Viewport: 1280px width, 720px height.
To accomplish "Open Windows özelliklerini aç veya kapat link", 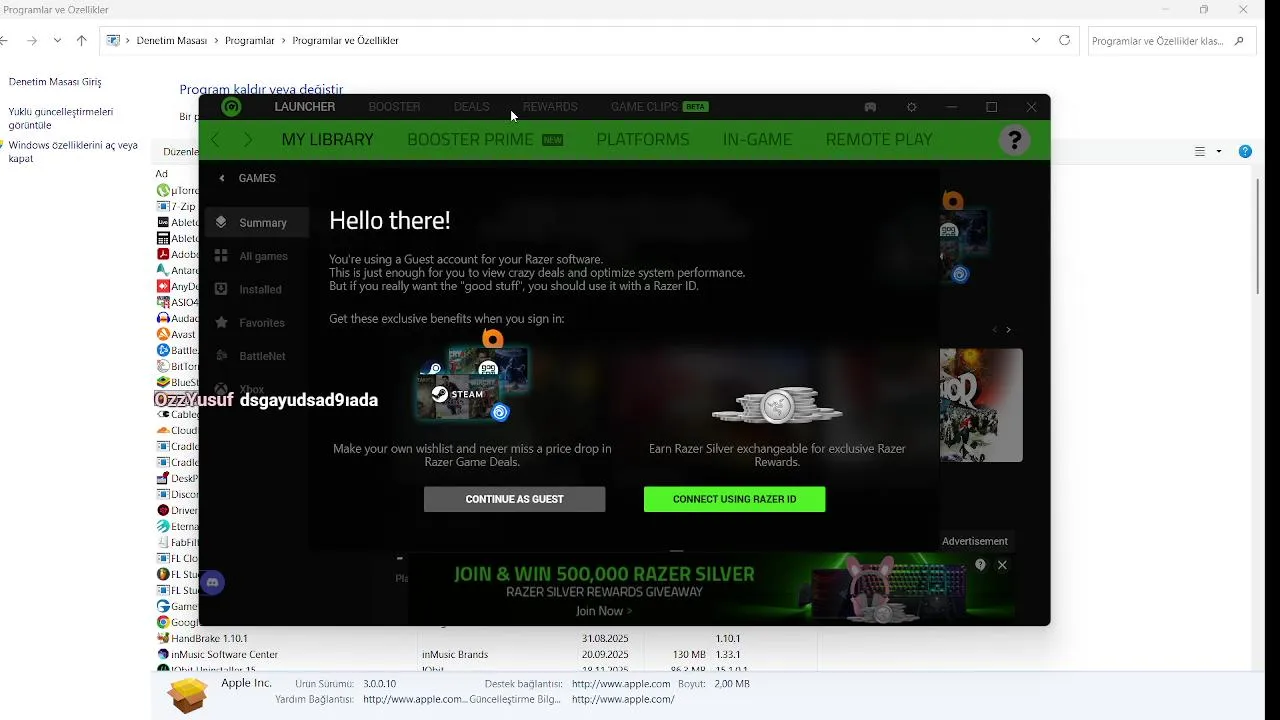I will [x=73, y=152].
